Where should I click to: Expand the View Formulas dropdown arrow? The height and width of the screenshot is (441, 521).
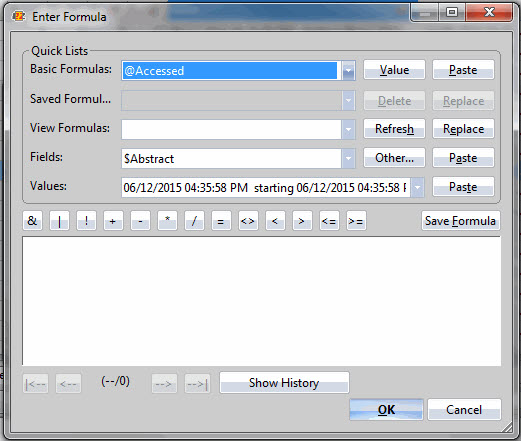pos(348,129)
